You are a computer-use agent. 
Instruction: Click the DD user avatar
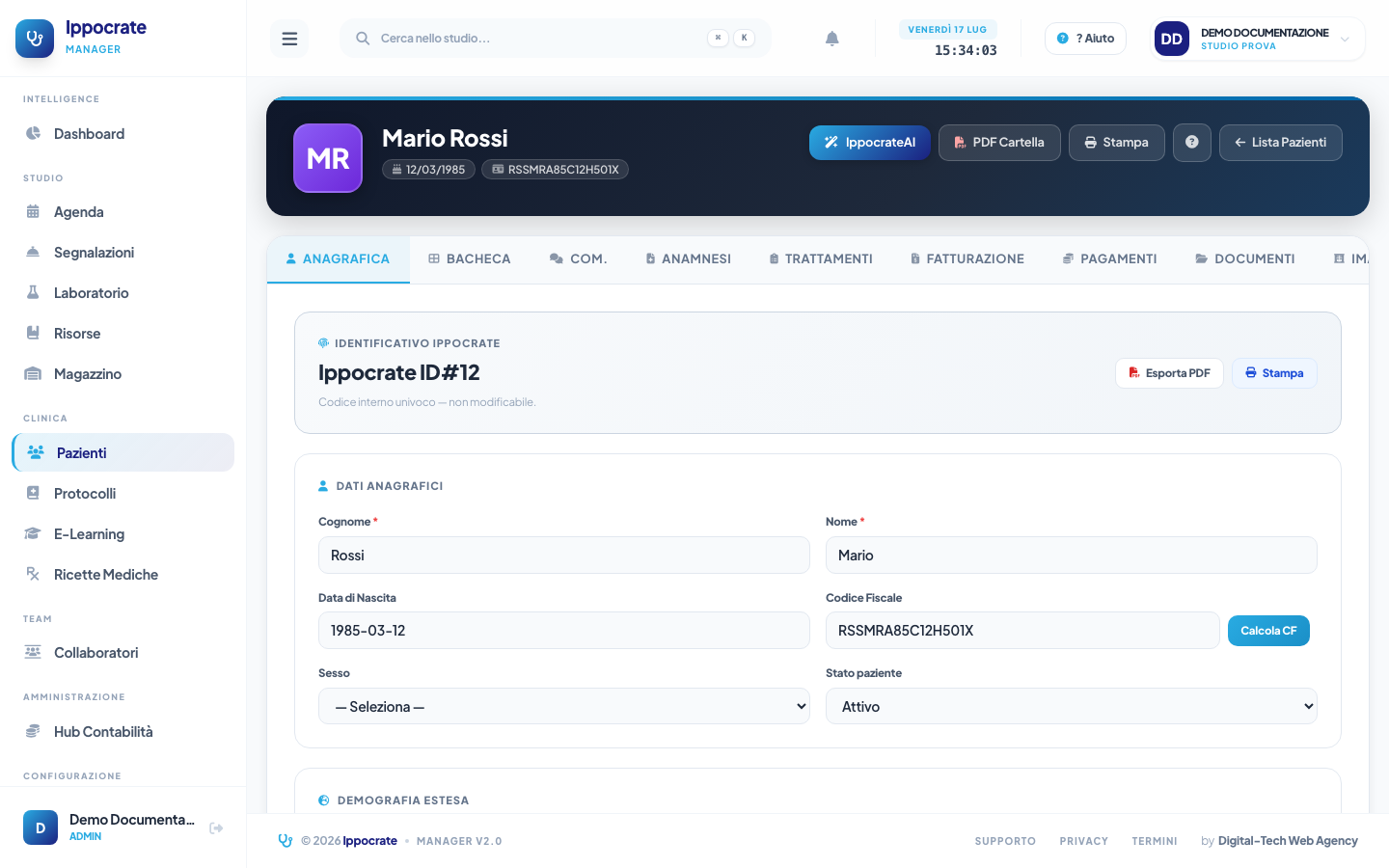coord(1172,39)
